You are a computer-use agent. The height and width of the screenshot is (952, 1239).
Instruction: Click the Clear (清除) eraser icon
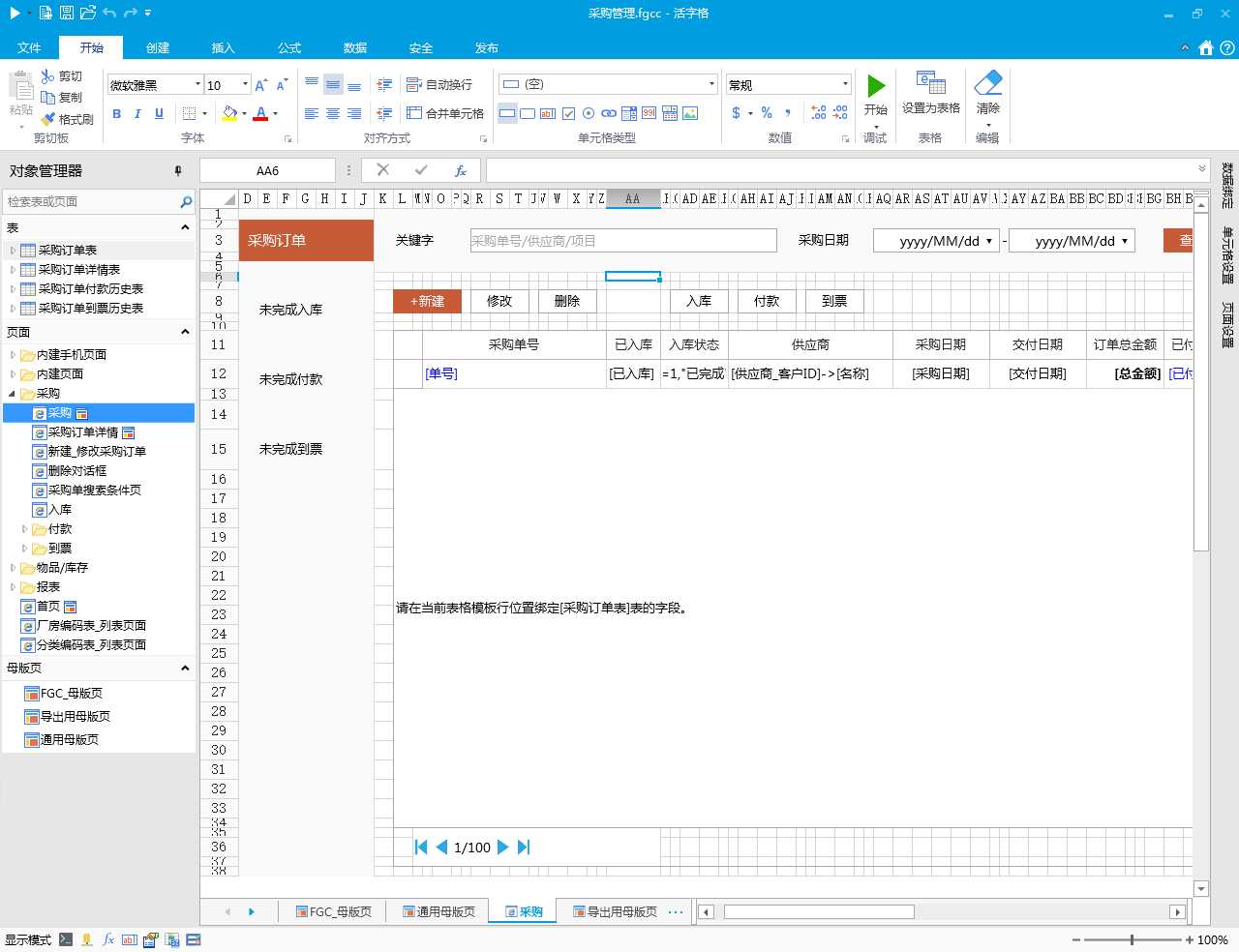click(x=988, y=83)
